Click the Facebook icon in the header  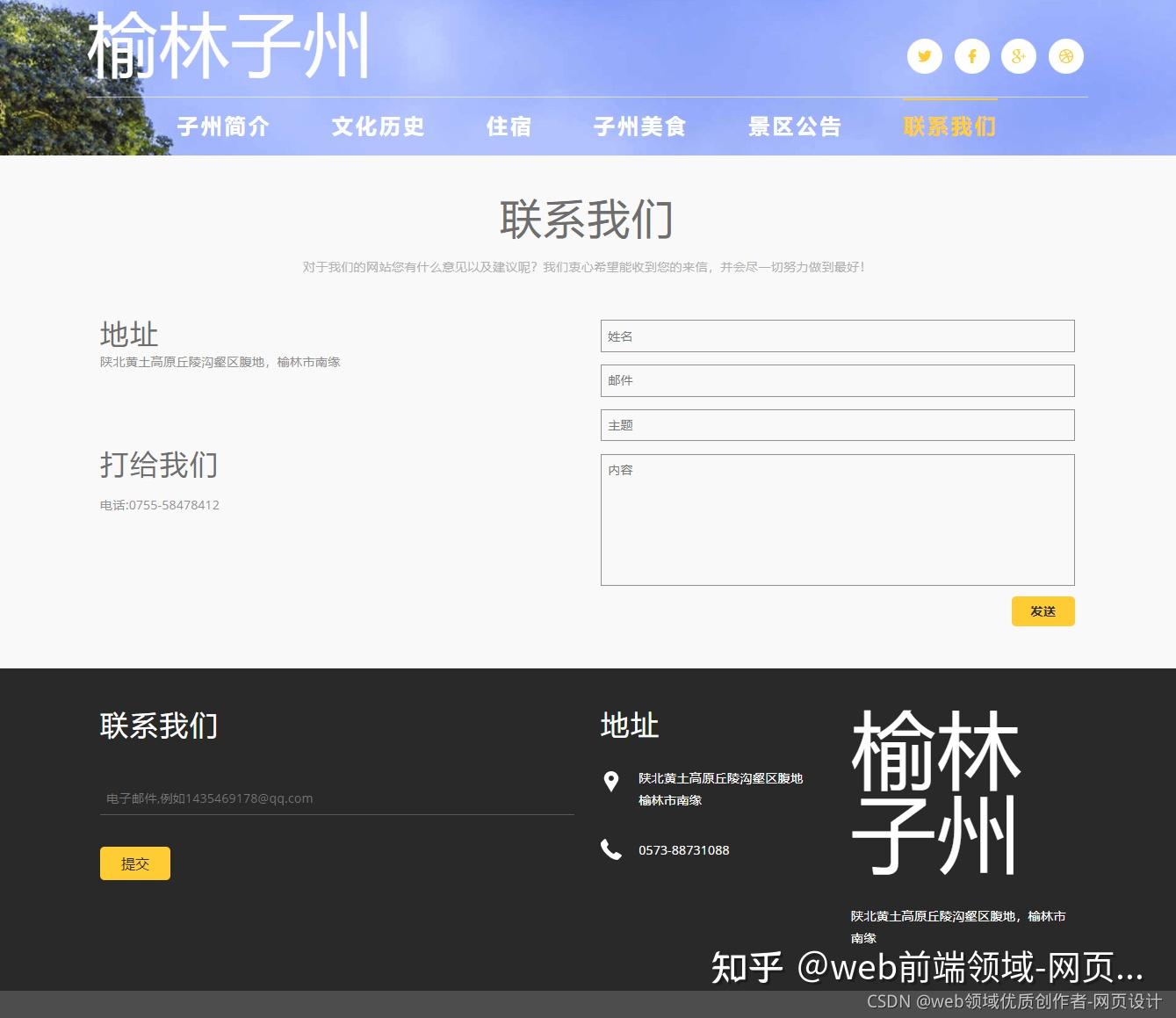(x=971, y=55)
